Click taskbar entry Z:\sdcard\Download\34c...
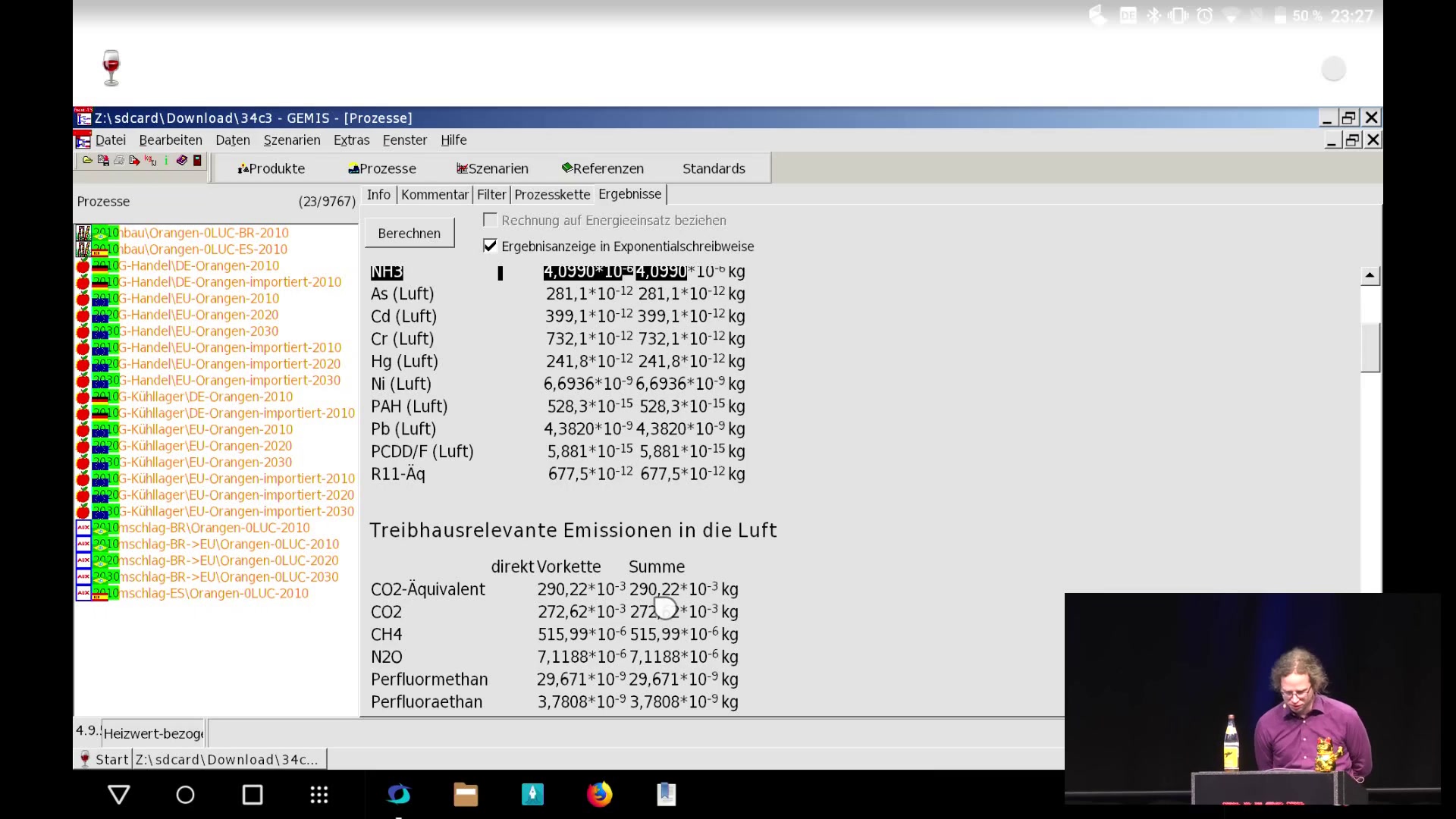Screen dimensions: 1456x819 pos(230,759)
